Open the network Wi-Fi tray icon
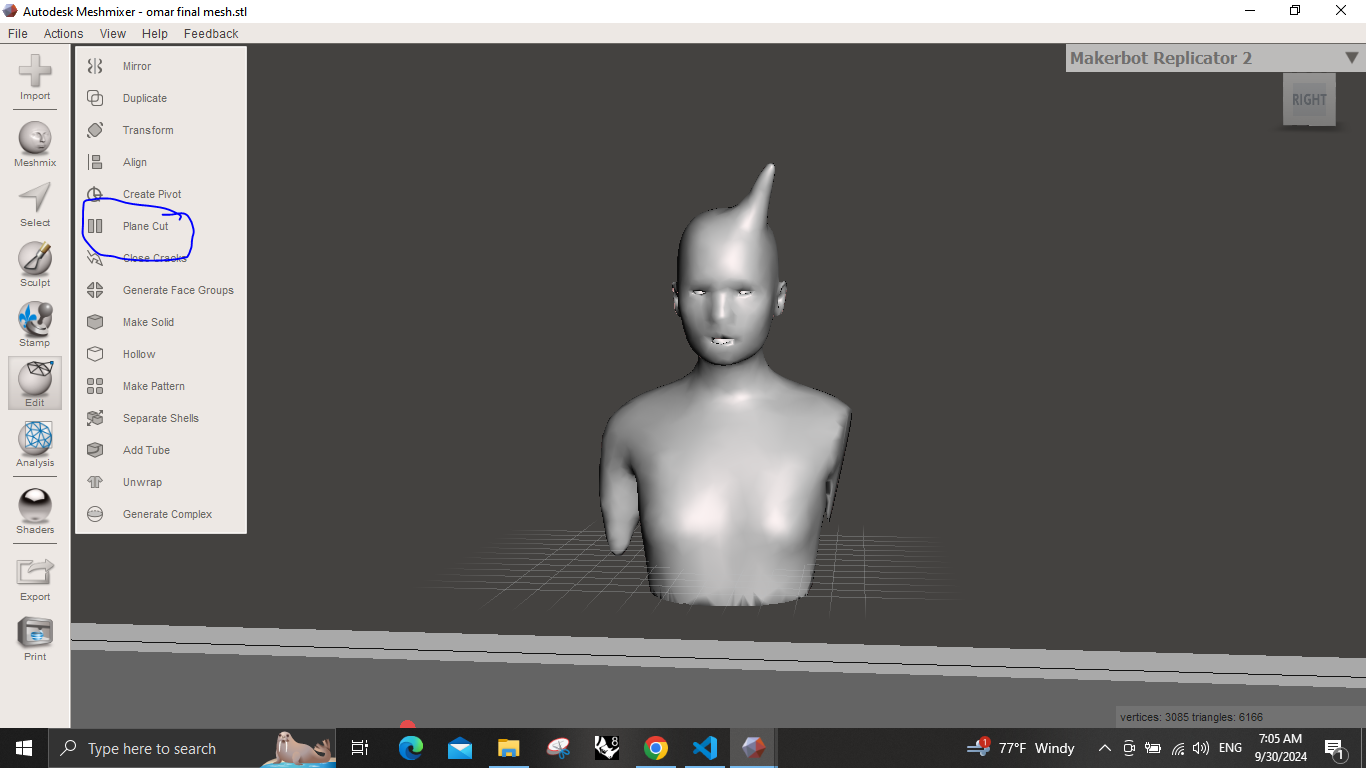Image resolution: width=1366 pixels, height=768 pixels. click(x=1177, y=748)
